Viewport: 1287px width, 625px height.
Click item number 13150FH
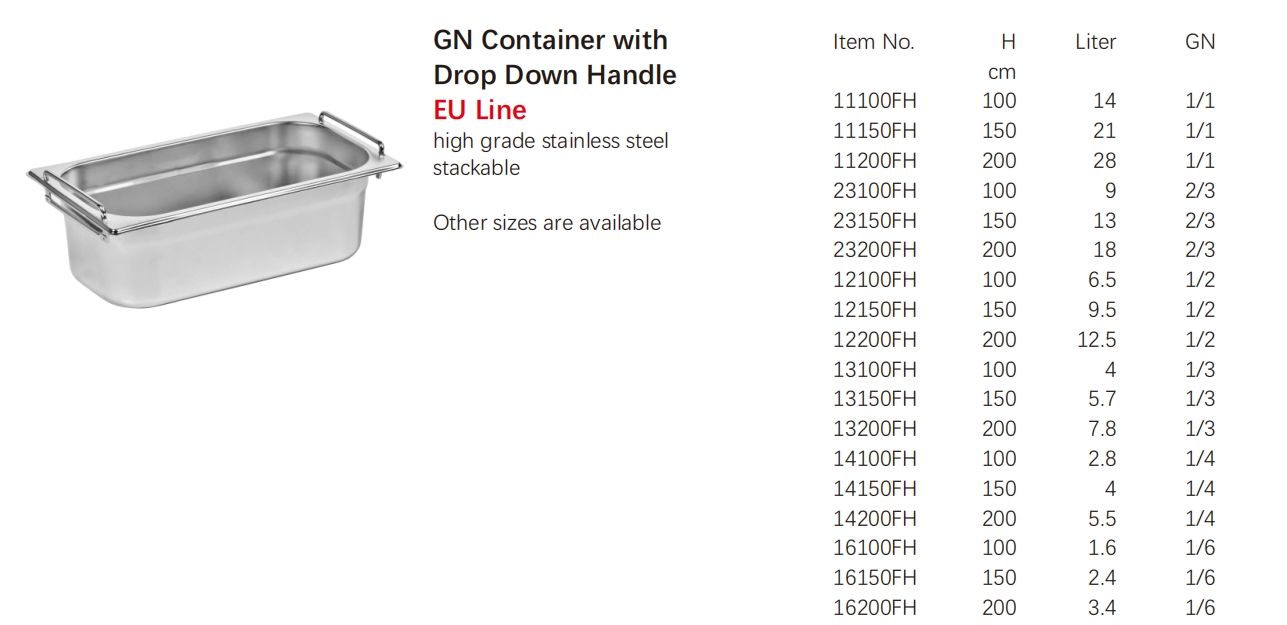point(875,399)
